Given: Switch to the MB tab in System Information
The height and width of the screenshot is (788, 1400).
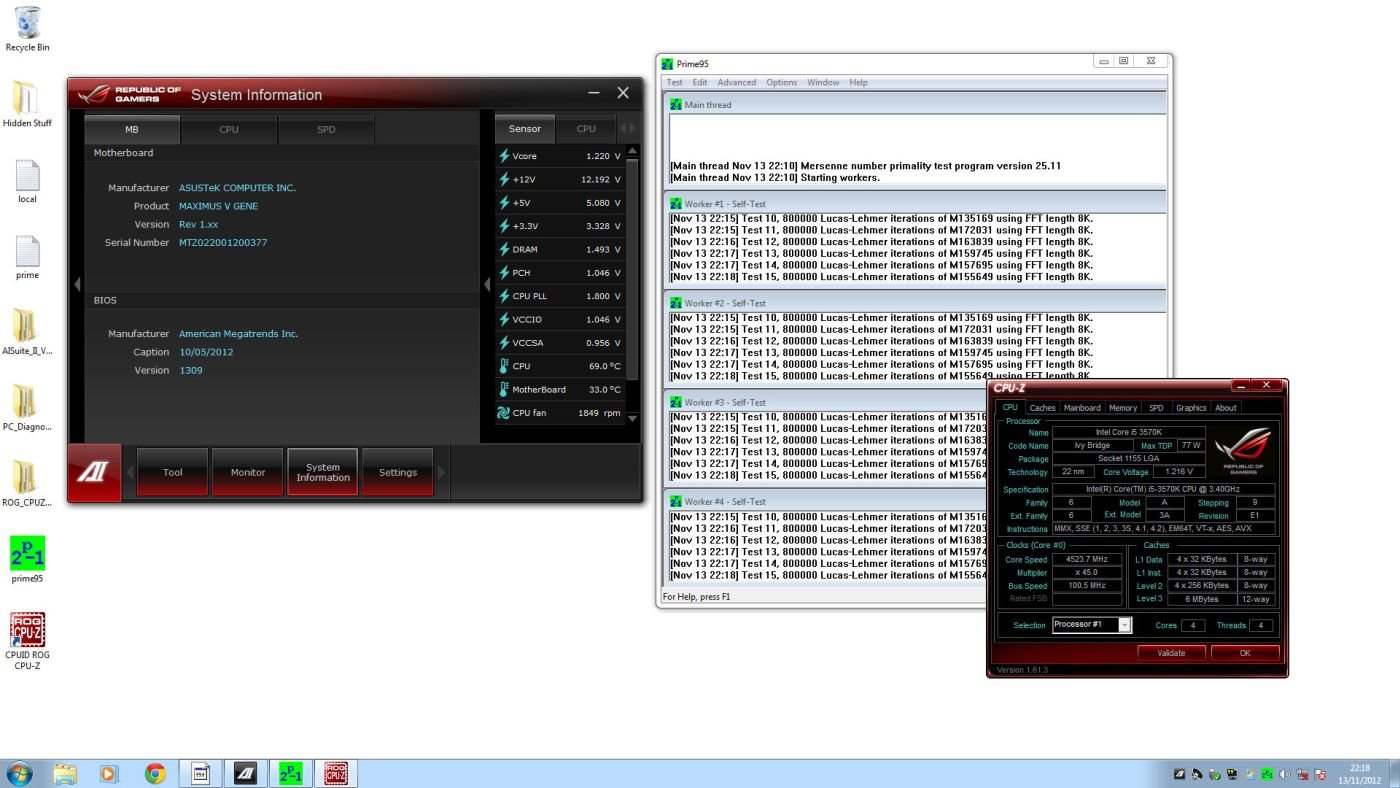Looking at the screenshot, I should pyautogui.click(x=132, y=129).
